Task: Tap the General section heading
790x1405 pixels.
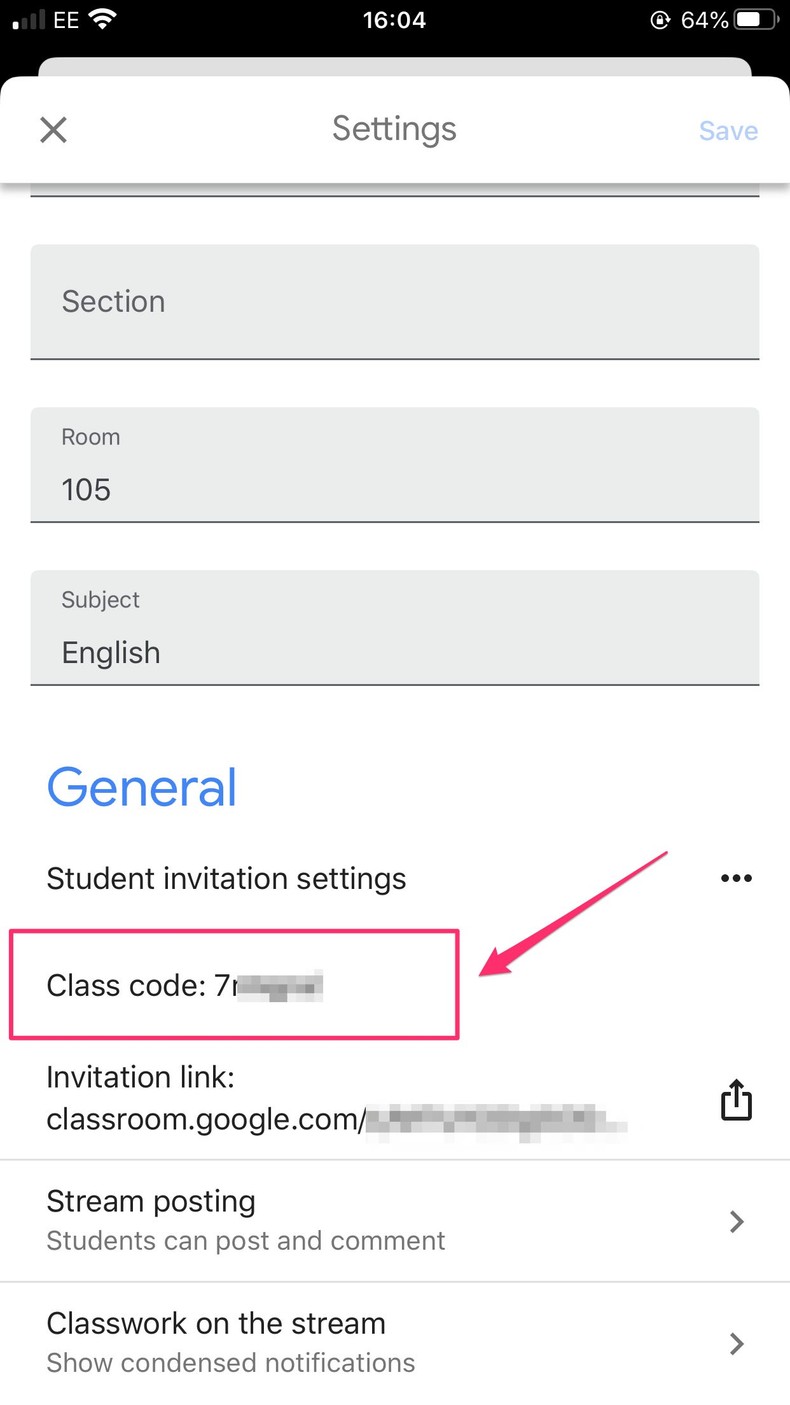Action: click(141, 788)
